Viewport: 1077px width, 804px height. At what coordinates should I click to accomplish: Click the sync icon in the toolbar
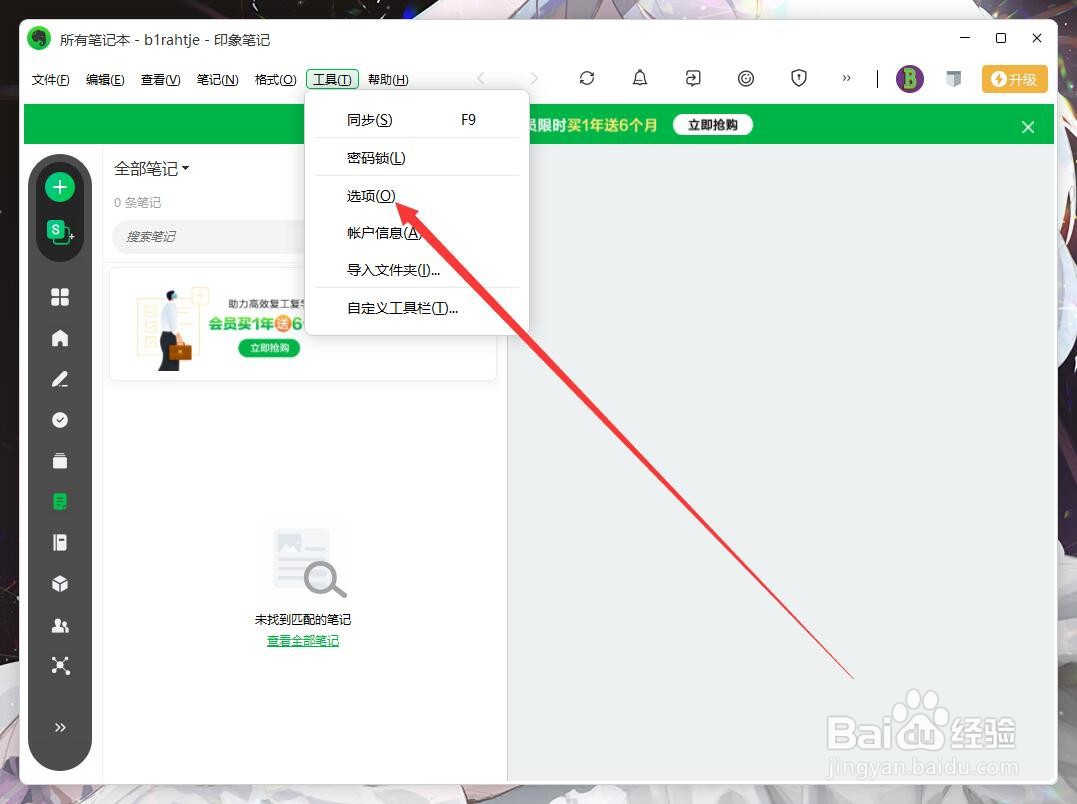point(587,78)
